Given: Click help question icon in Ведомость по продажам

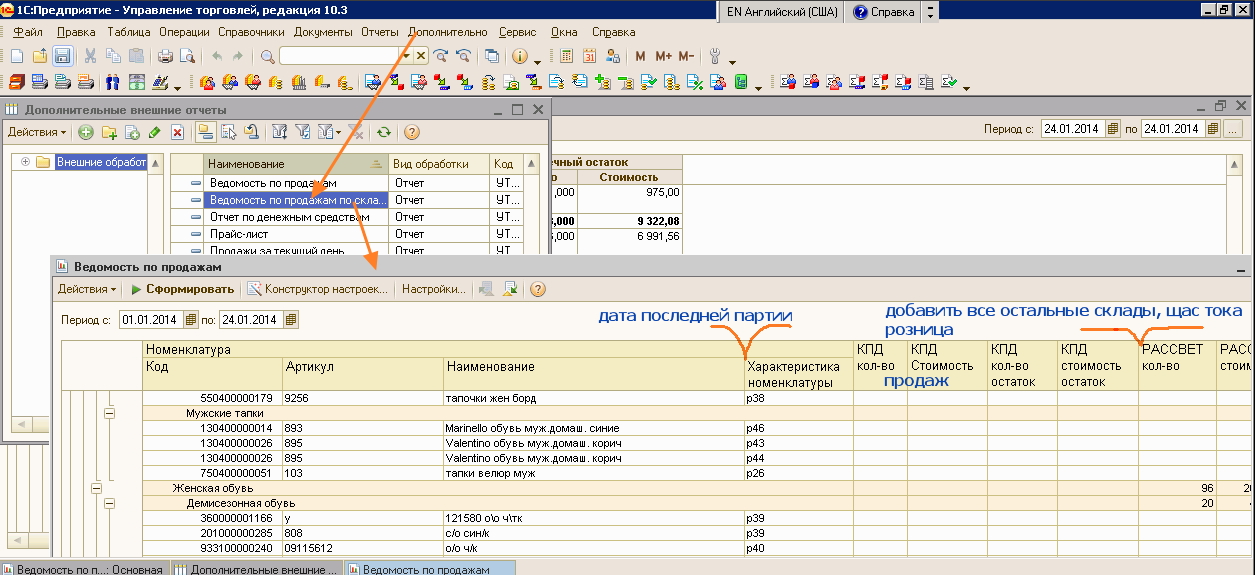Looking at the screenshot, I should [538, 289].
